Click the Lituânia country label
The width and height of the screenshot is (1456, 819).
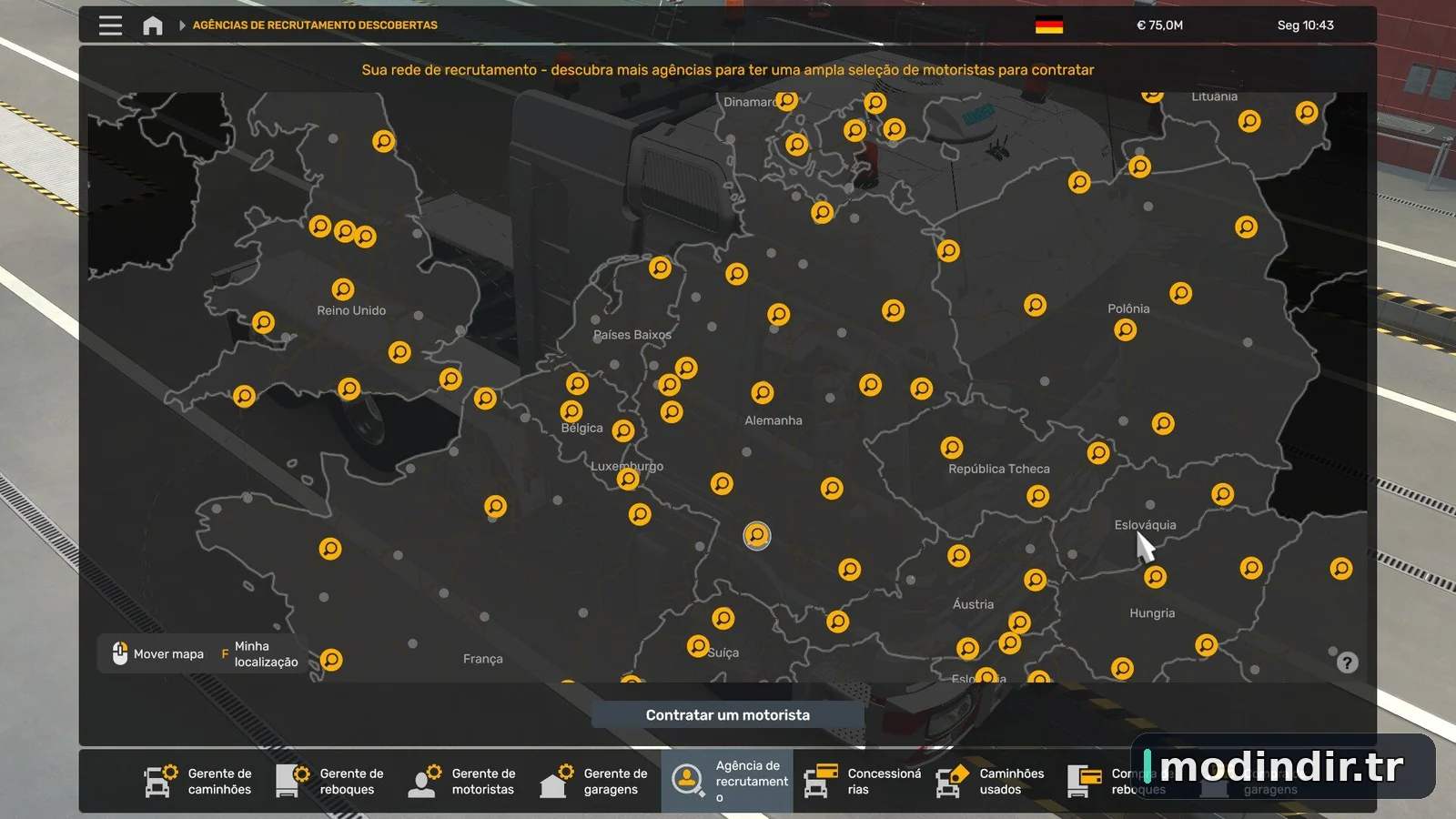tap(1215, 96)
